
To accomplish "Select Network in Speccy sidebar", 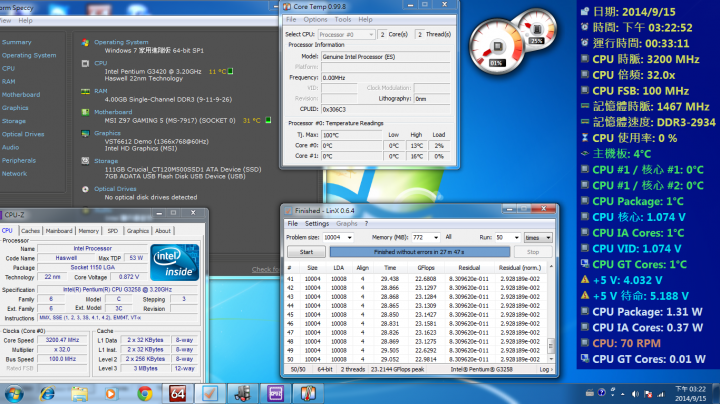I will pos(14,174).
